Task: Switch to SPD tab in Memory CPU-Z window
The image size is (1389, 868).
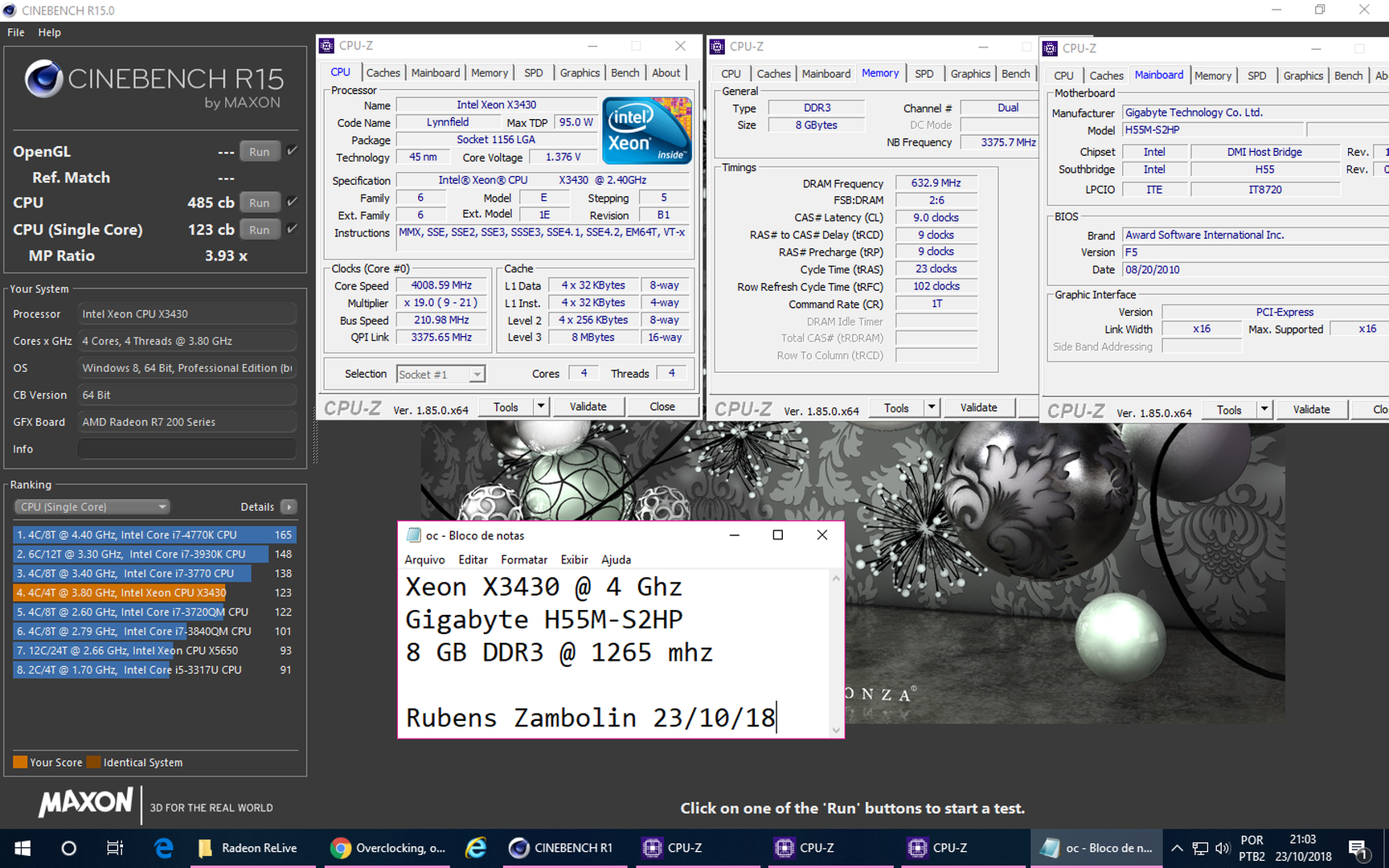Action: point(924,73)
